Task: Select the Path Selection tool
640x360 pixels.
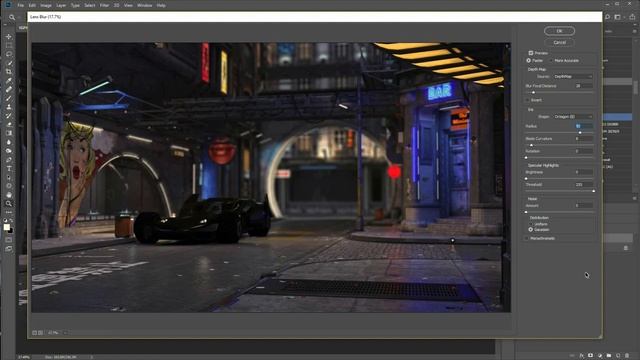Action: point(9,177)
